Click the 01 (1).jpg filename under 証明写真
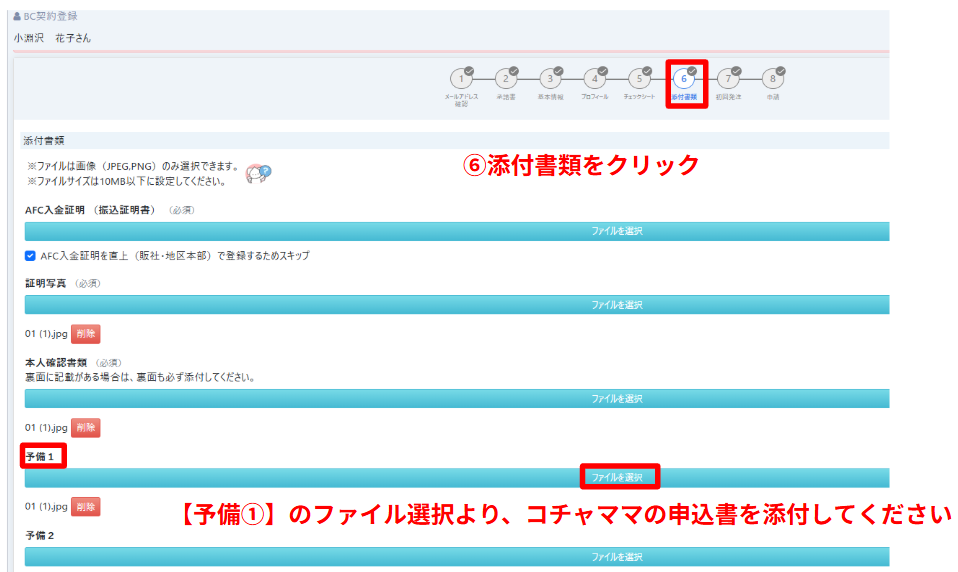Viewport: 958px width, 572px height. point(46,334)
